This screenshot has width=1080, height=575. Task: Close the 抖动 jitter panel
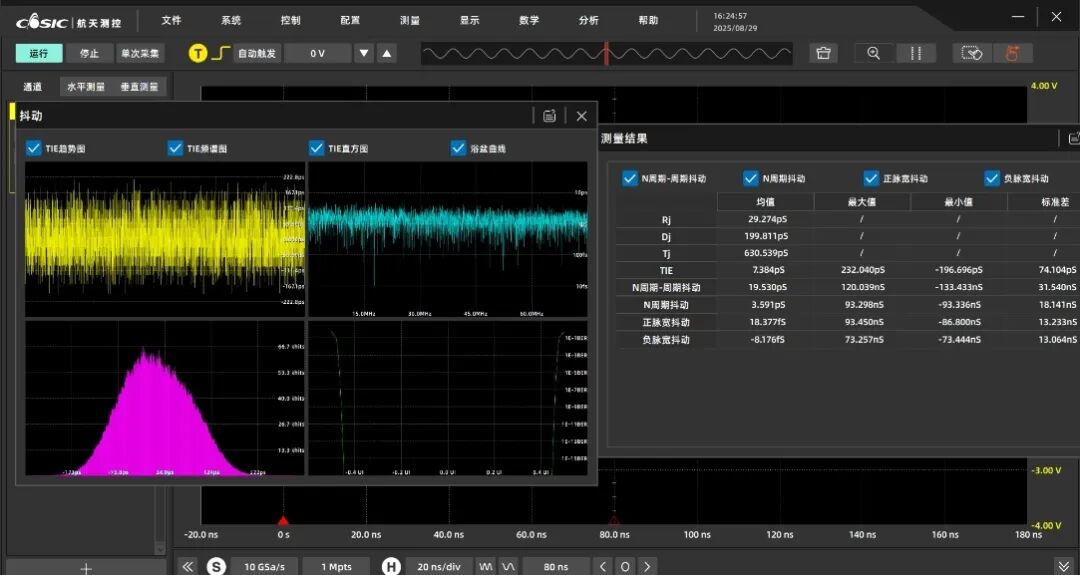581,116
